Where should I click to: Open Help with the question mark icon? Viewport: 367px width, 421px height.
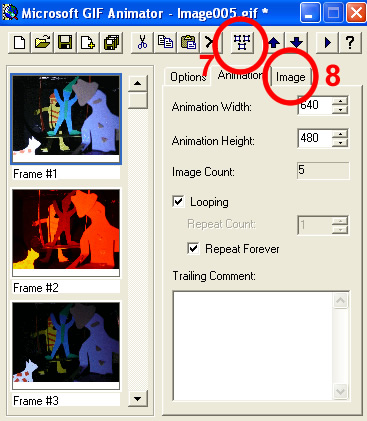tap(350, 43)
